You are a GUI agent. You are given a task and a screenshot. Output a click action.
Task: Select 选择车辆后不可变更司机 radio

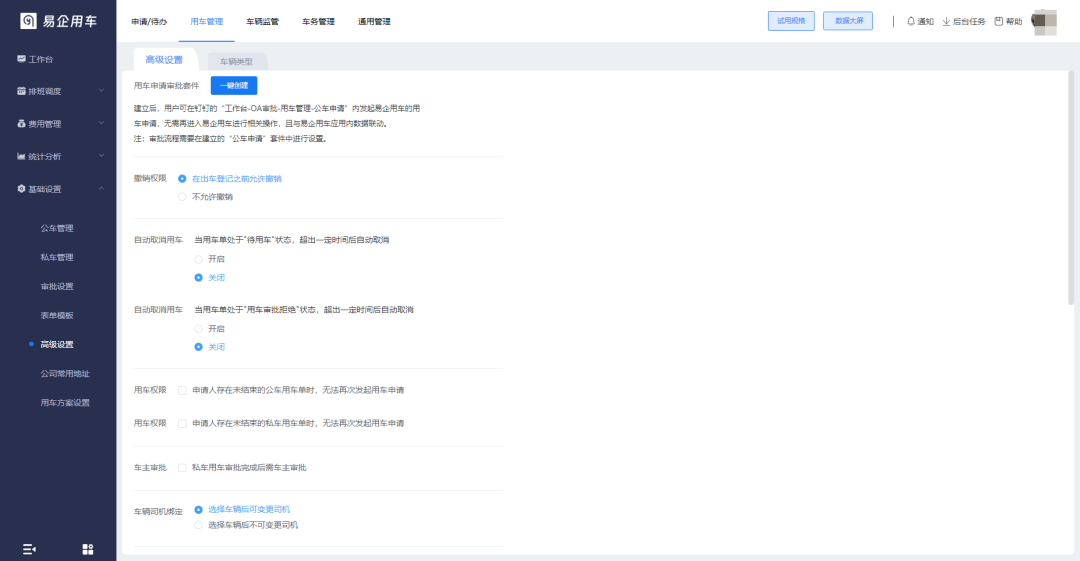(x=198, y=525)
